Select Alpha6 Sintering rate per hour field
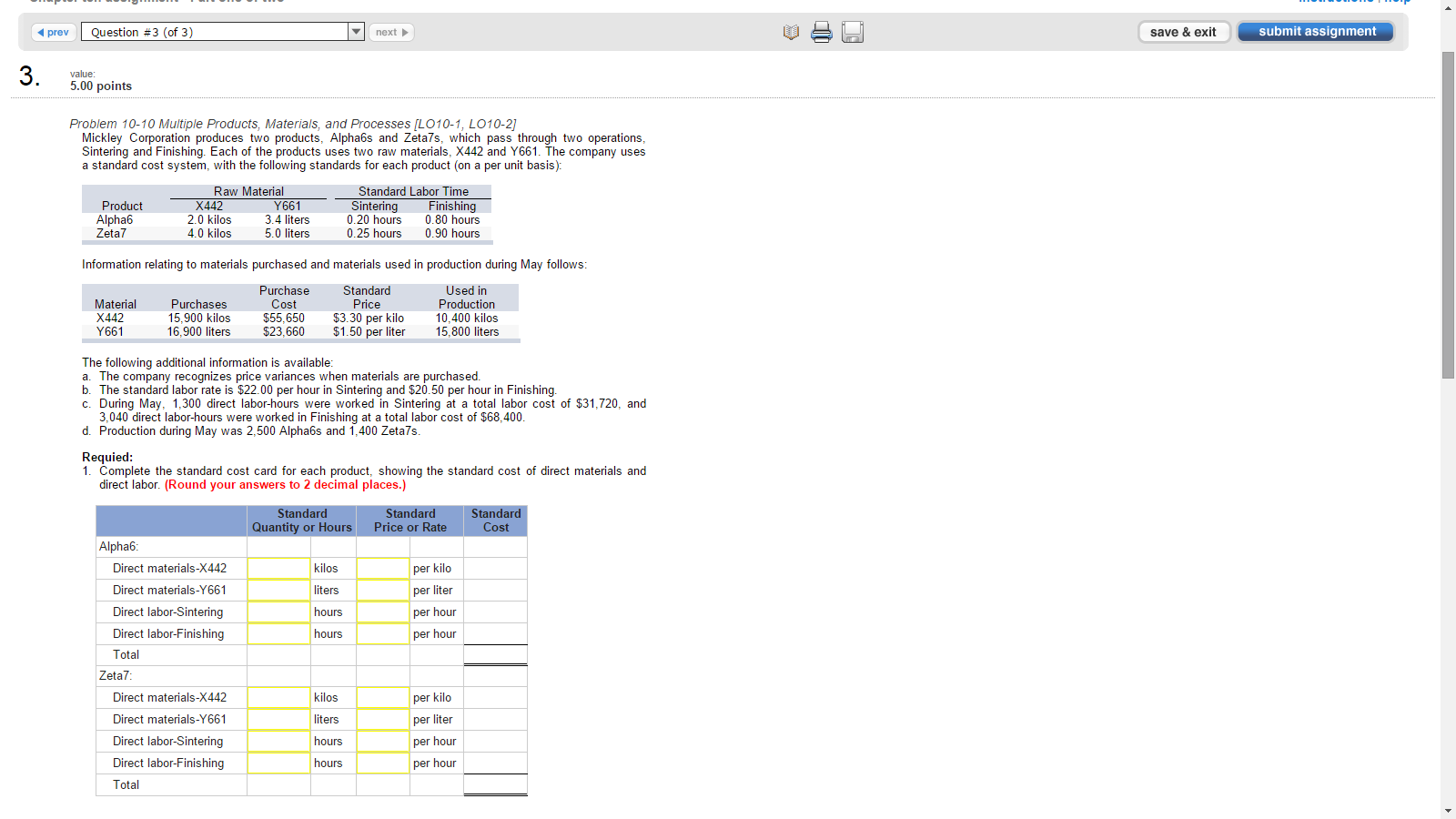Viewport: 1456px width, 819px height. coord(383,612)
